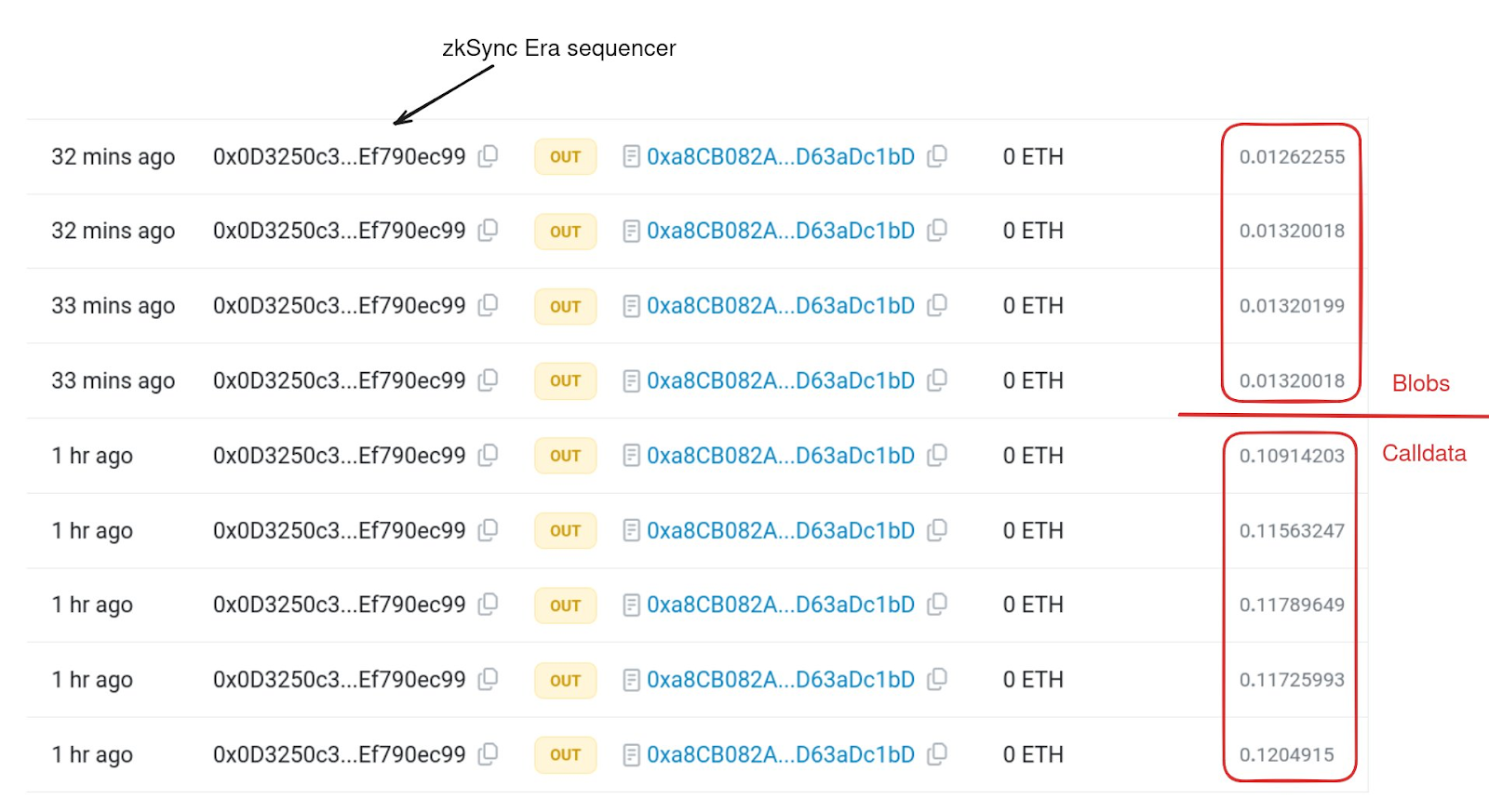The width and height of the screenshot is (1489, 812).
Task: Click the contract icon on the fourth transaction row
Action: [x=632, y=379]
